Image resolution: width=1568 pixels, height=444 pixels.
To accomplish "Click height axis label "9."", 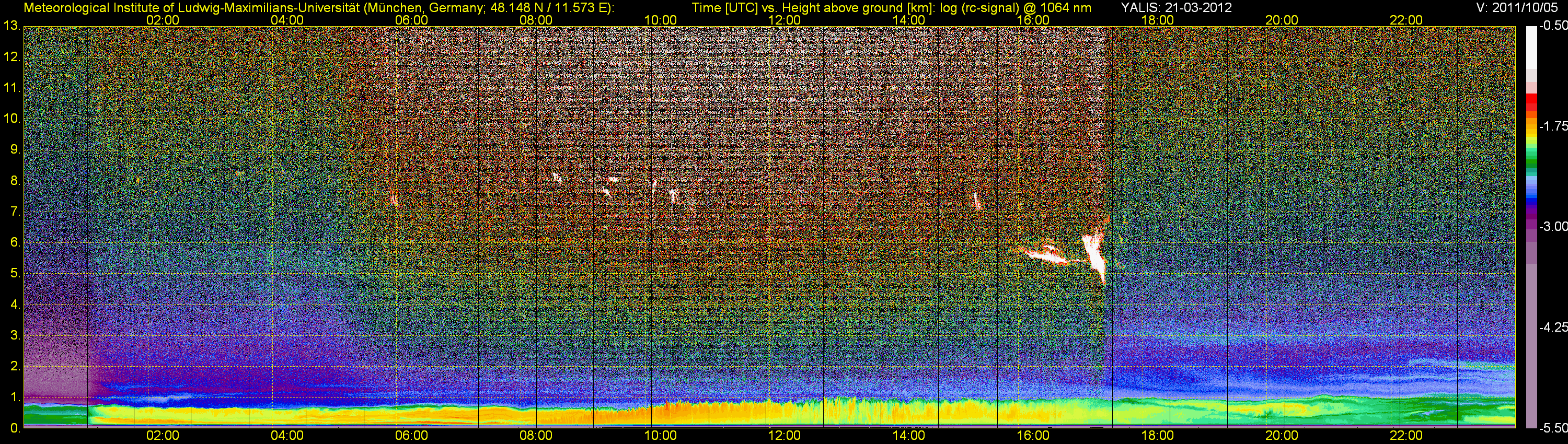I will click(15, 149).
